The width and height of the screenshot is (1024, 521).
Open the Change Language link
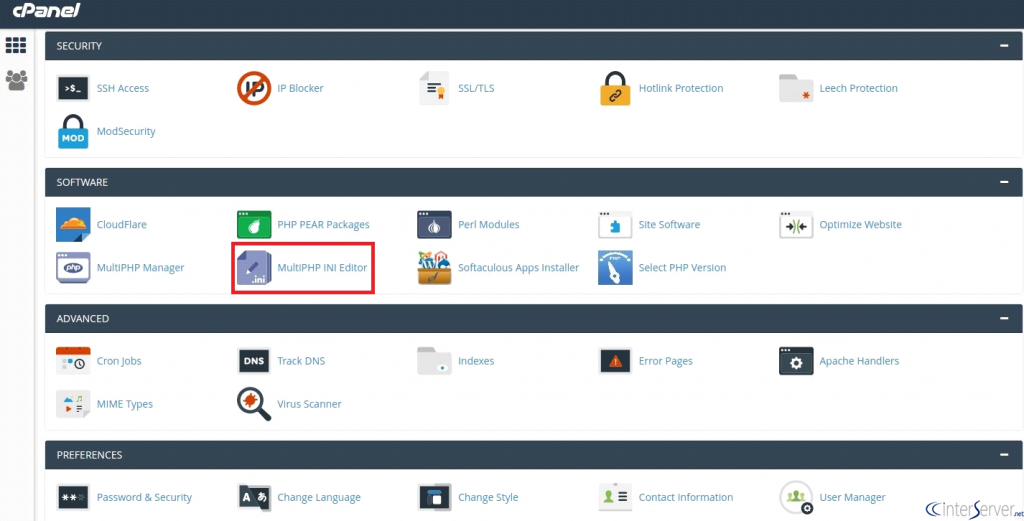coord(319,497)
